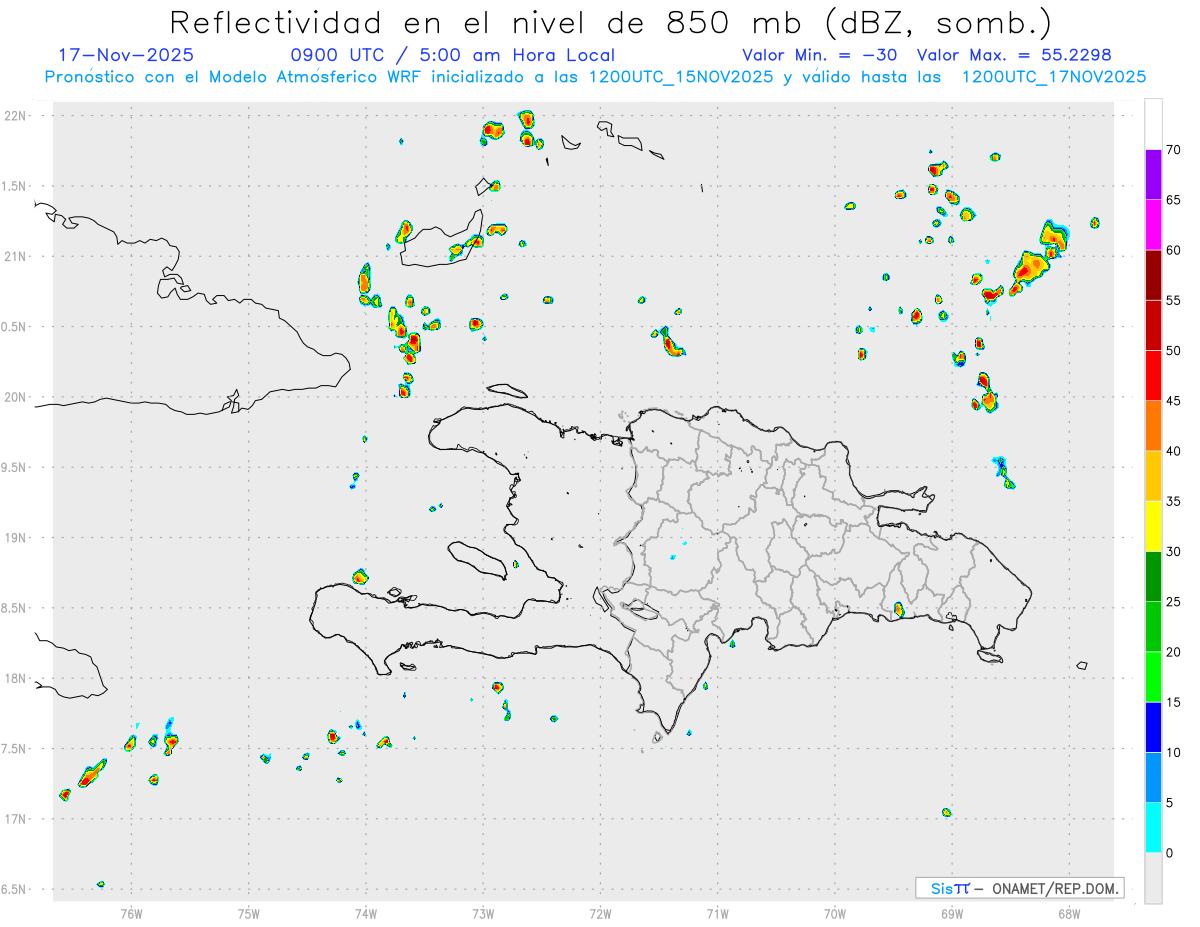The image size is (1200, 927).
Task: Click the white top segment of the colorbar
Action: [x=1153, y=124]
